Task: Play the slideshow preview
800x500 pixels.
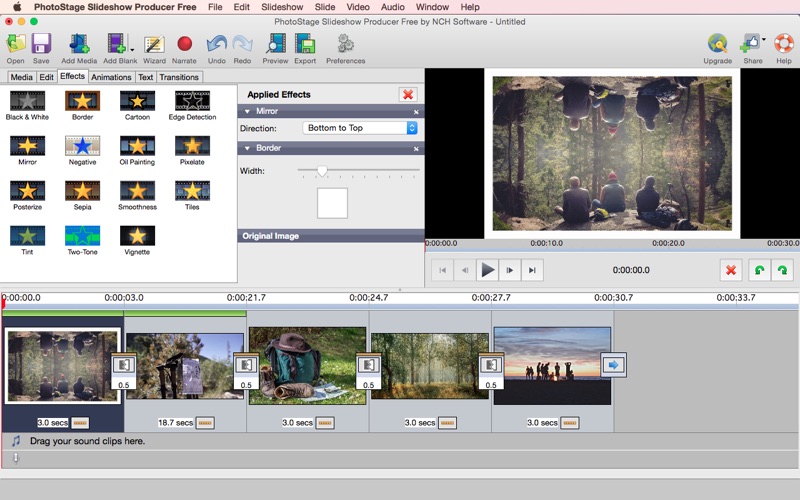Action: [487, 270]
